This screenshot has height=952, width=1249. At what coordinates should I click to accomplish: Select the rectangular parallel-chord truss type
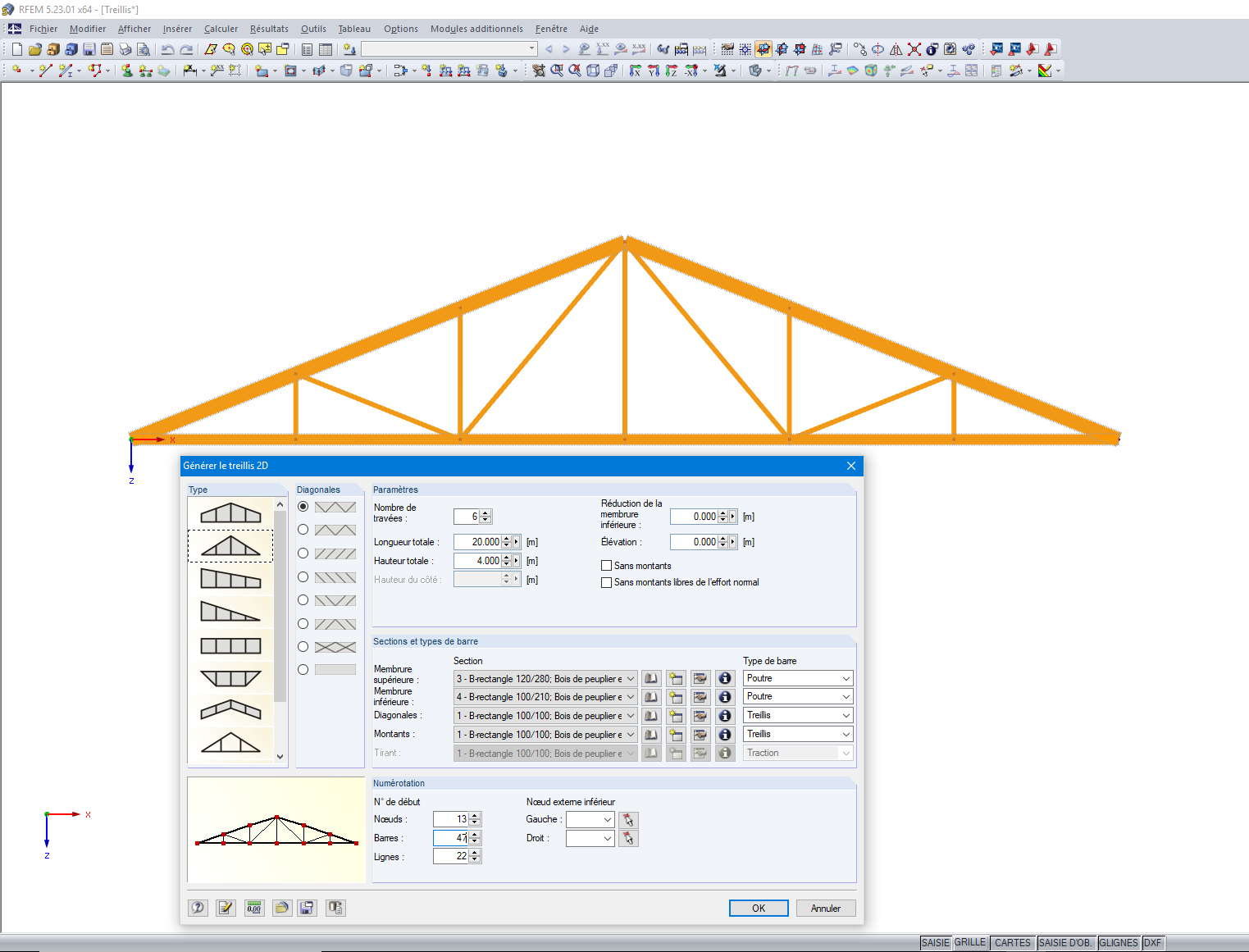pos(230,645)
